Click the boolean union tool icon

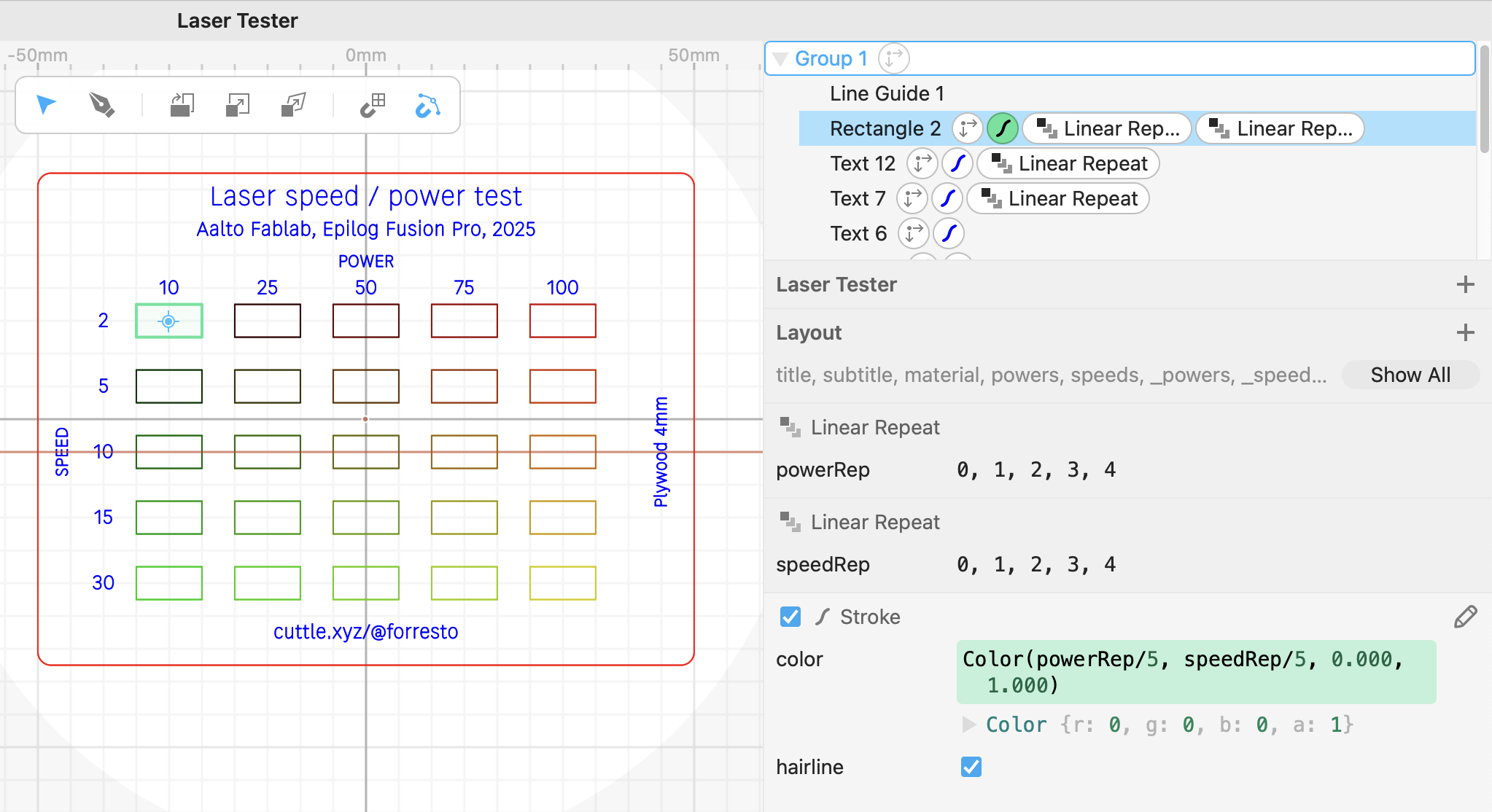click(x=182, y=105)
